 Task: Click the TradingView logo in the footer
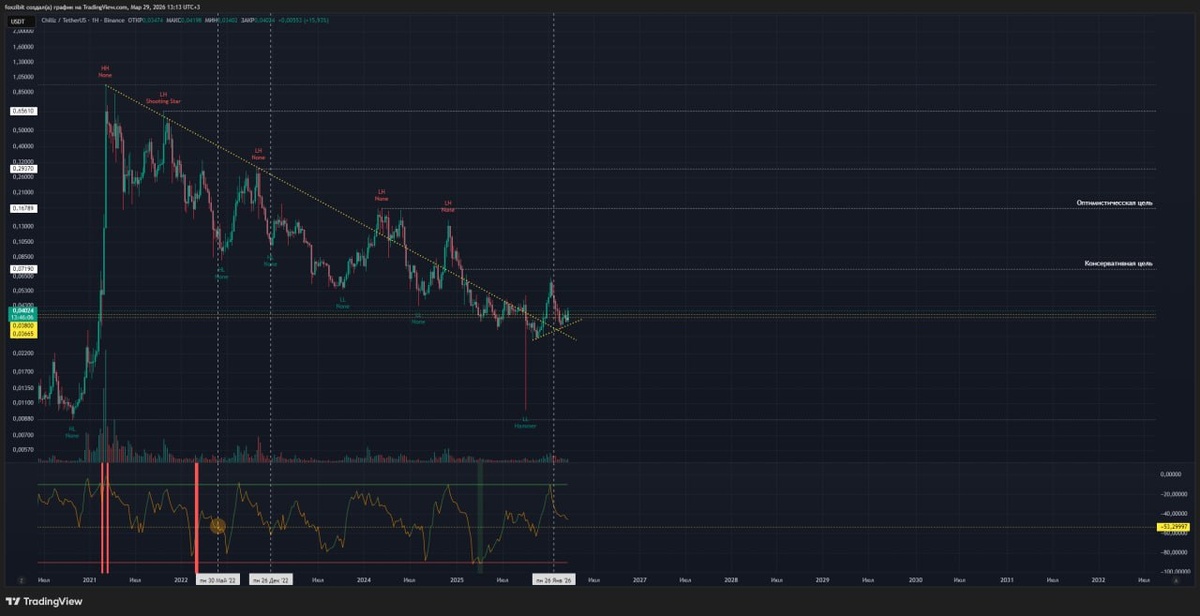(x=46, y=602)
